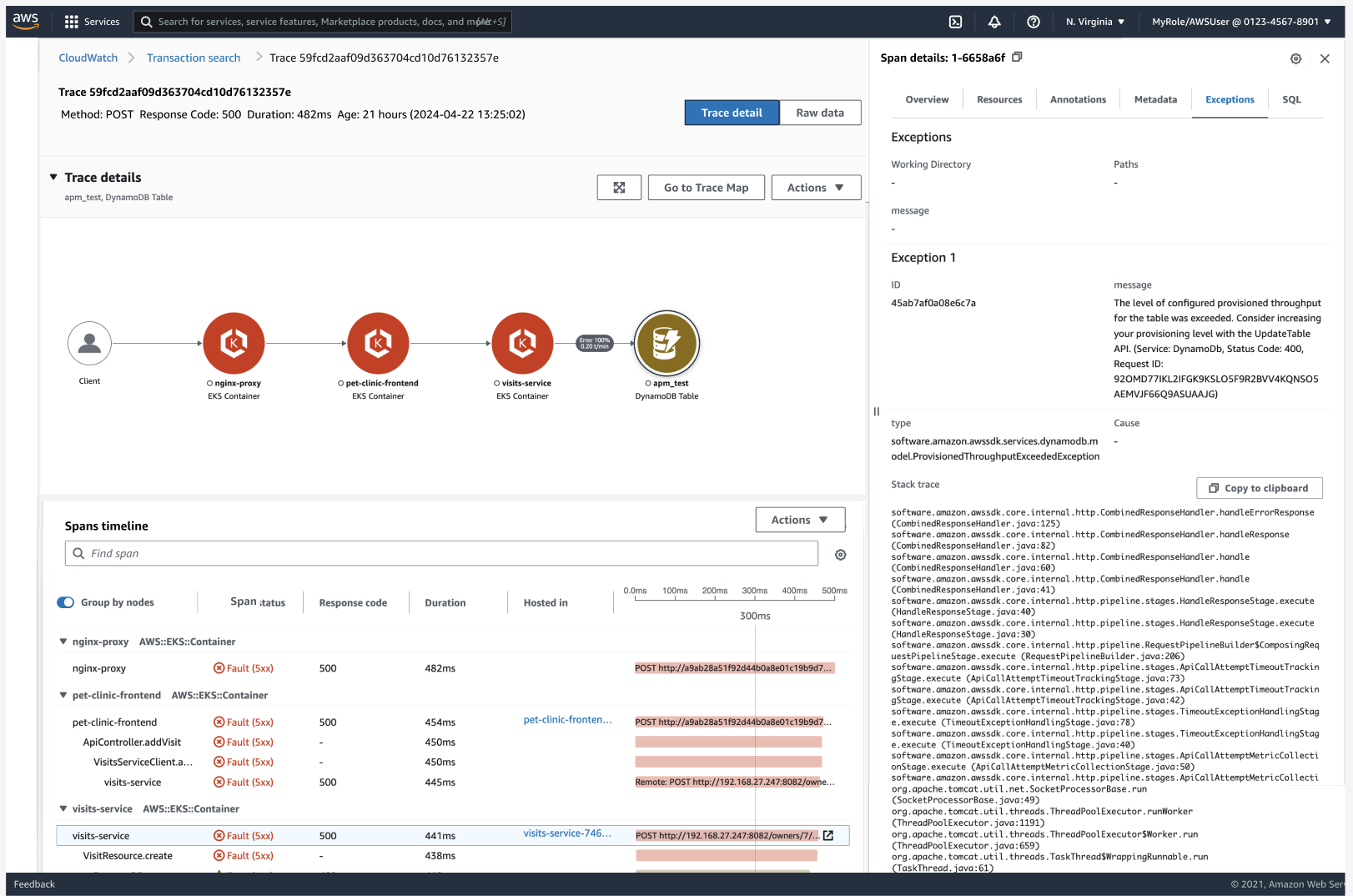The height and width of the screenshot is (896, 1353).
Task: Open the Actions dropdown in Spans timeline
Action: (799, 520)
